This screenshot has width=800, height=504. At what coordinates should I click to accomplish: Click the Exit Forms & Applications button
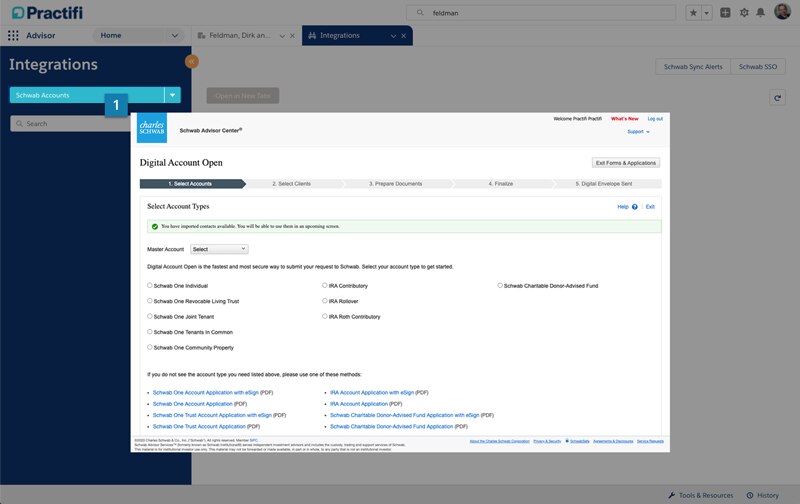pyautogui.click(x=626, y=162)
